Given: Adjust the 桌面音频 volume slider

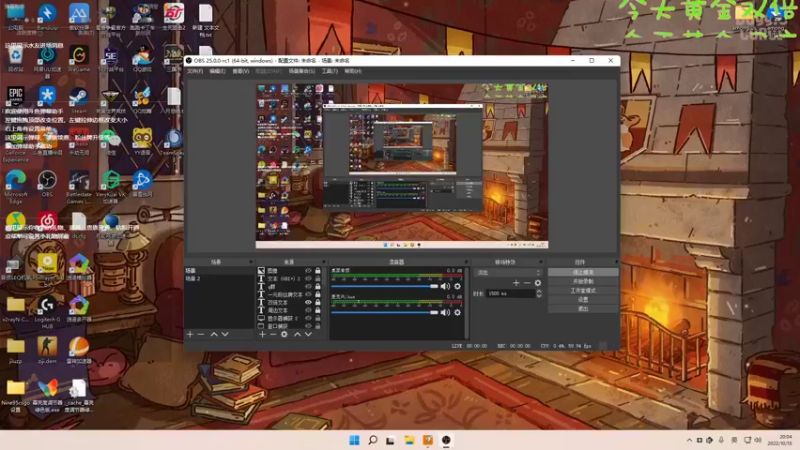Looking at the screenshot, I should pyautogui.click(x=385, y=286).
